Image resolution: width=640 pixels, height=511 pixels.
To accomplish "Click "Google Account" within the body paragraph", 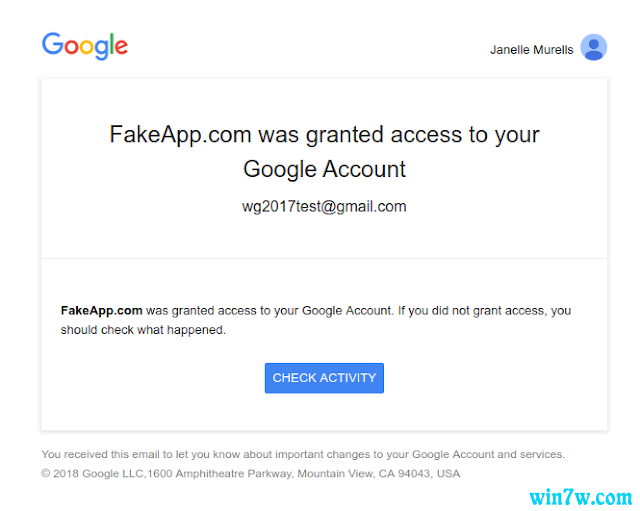I will [347, 311].
